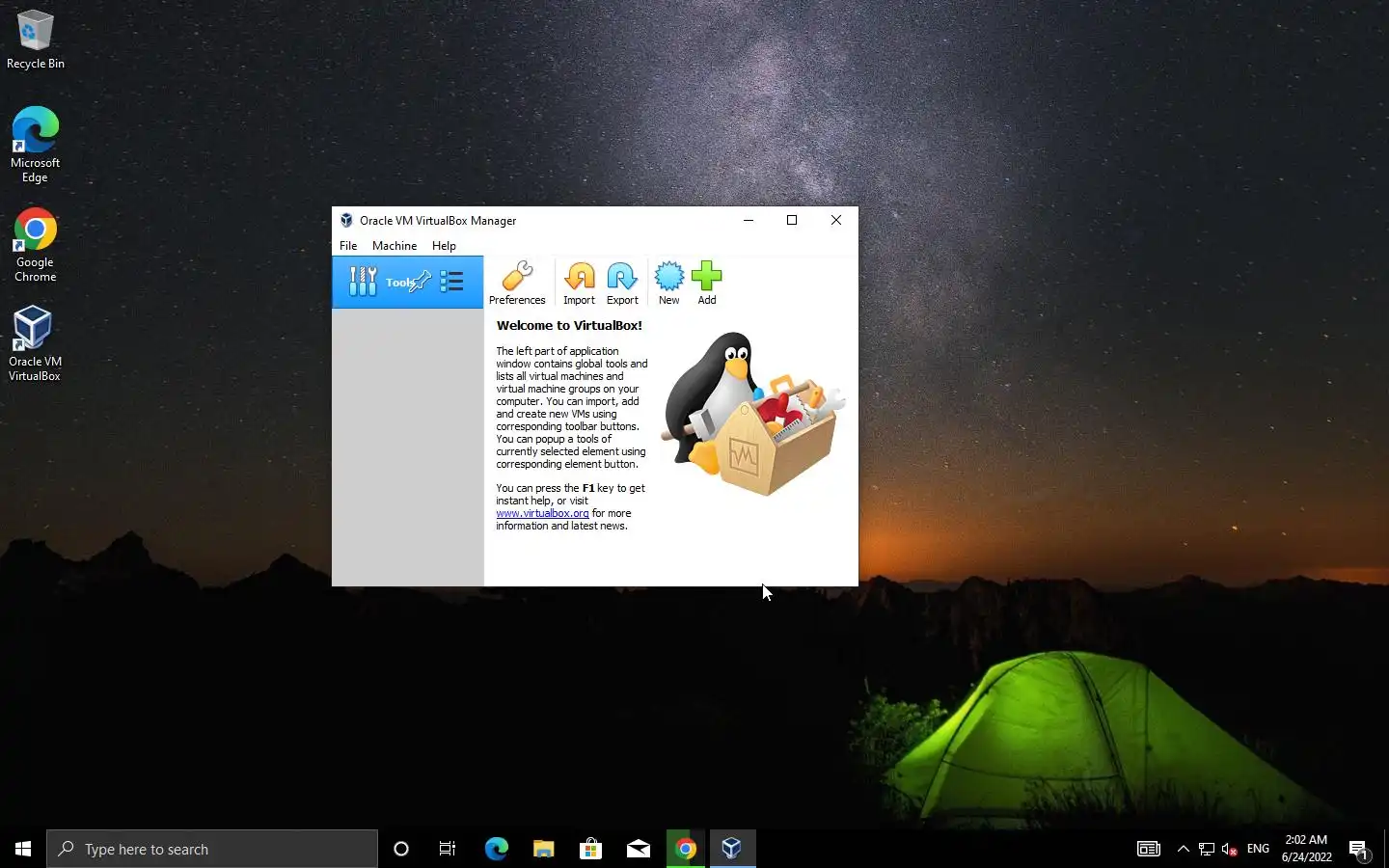The height and width of the screenshot is (868, 1389).
Task: Open File Explorer from the taskbar
Action: (543, 849)
